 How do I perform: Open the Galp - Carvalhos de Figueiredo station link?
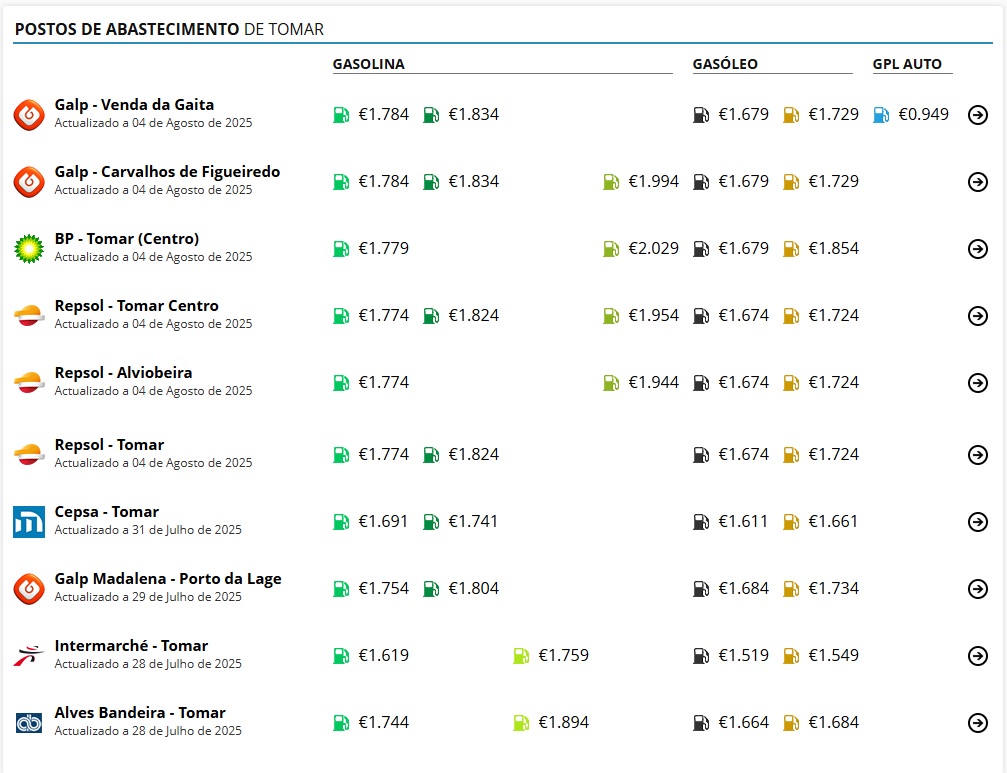coord(167,171)
